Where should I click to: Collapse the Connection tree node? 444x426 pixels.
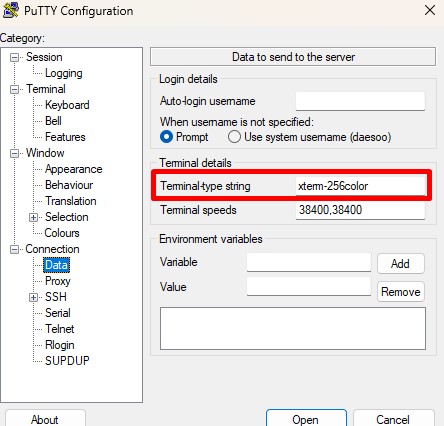[x=14, y=249]
